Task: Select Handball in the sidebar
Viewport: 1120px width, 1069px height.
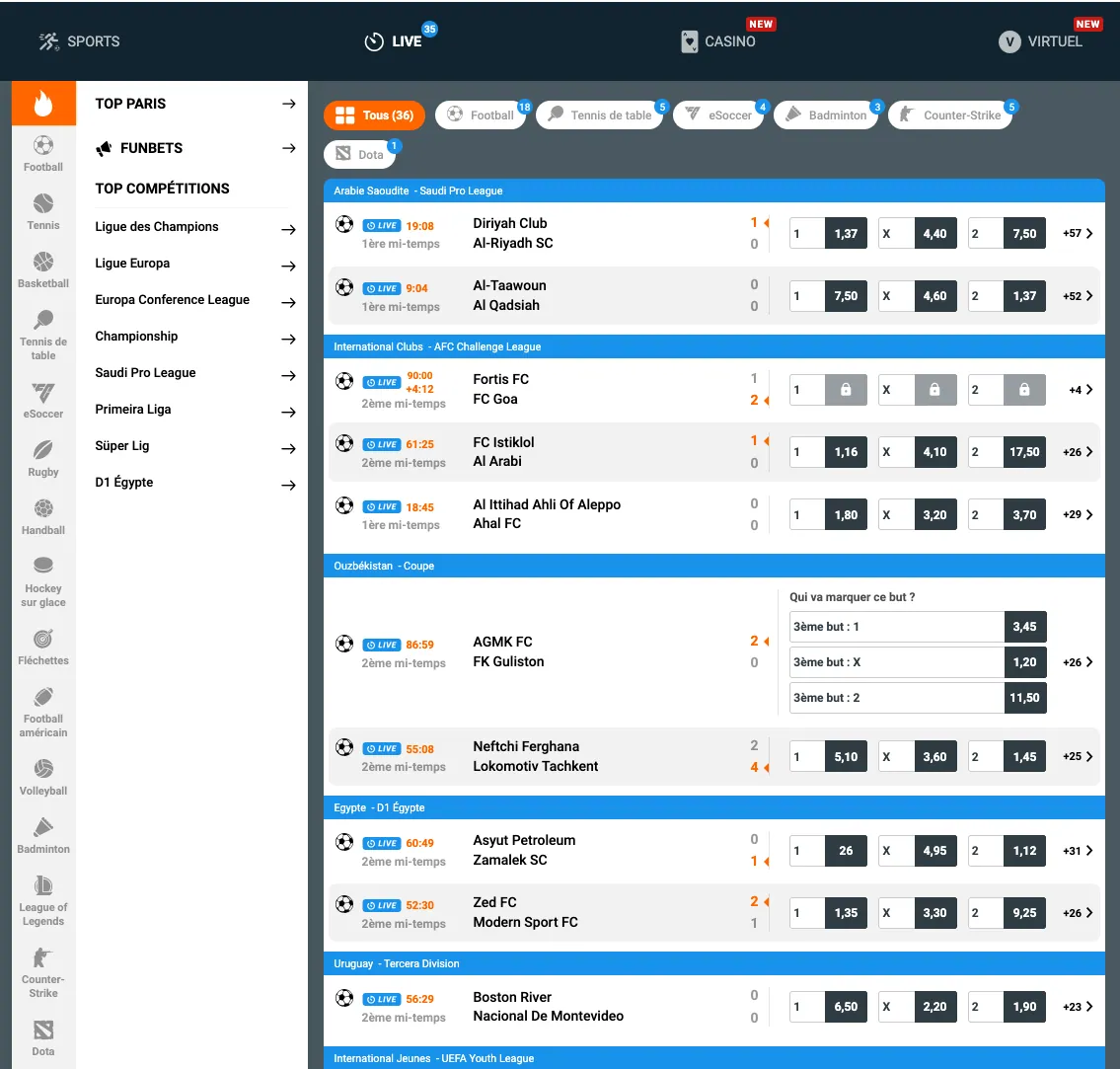Action: 43,517
